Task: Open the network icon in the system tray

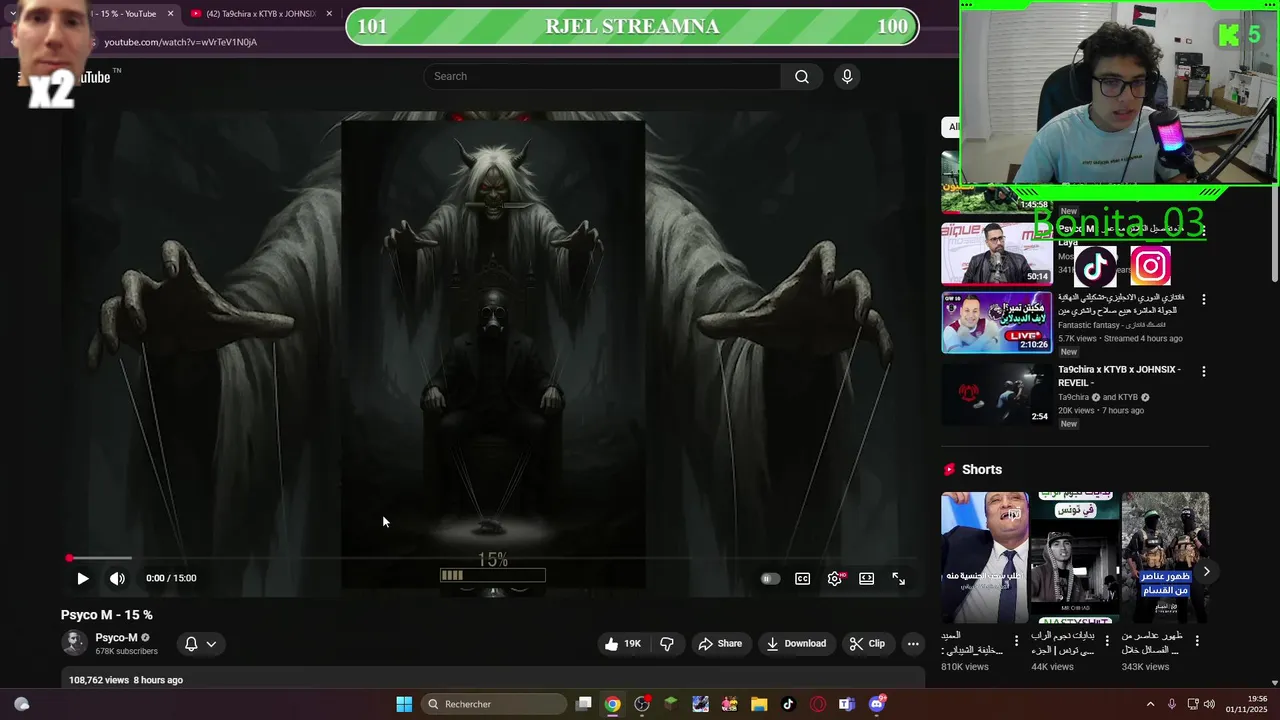Action: pyautogui.click(x=1193, y=704)
